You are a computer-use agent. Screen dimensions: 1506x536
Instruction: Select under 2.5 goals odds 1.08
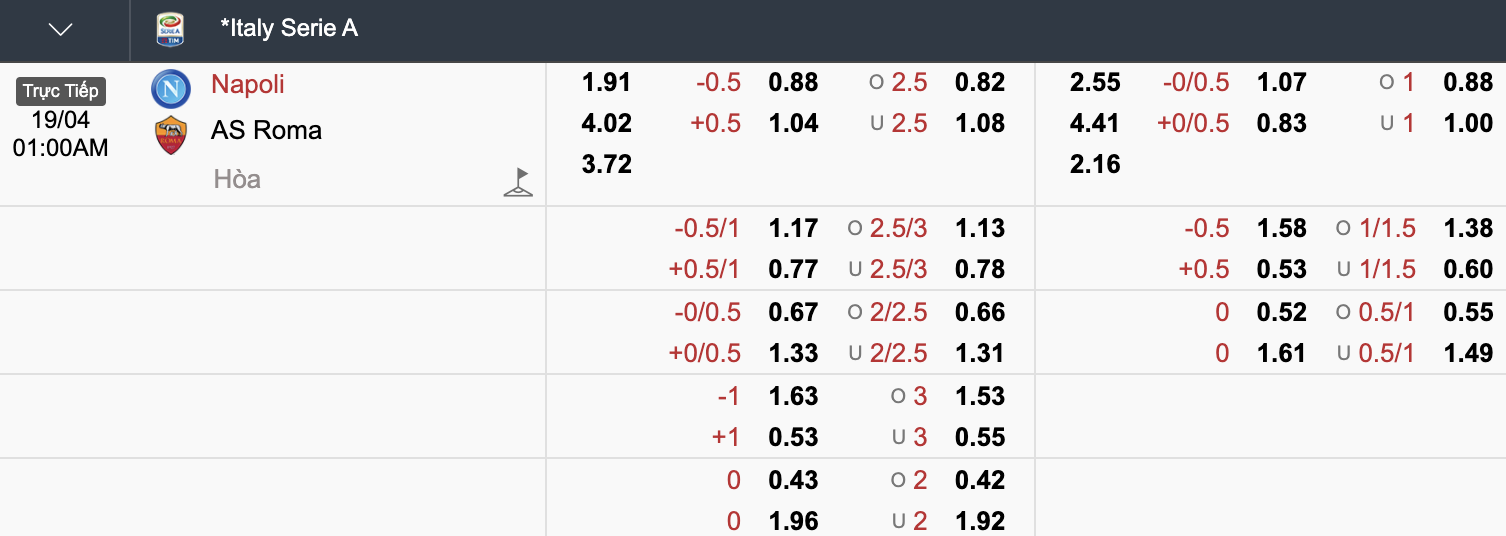(x=980, y=123)
